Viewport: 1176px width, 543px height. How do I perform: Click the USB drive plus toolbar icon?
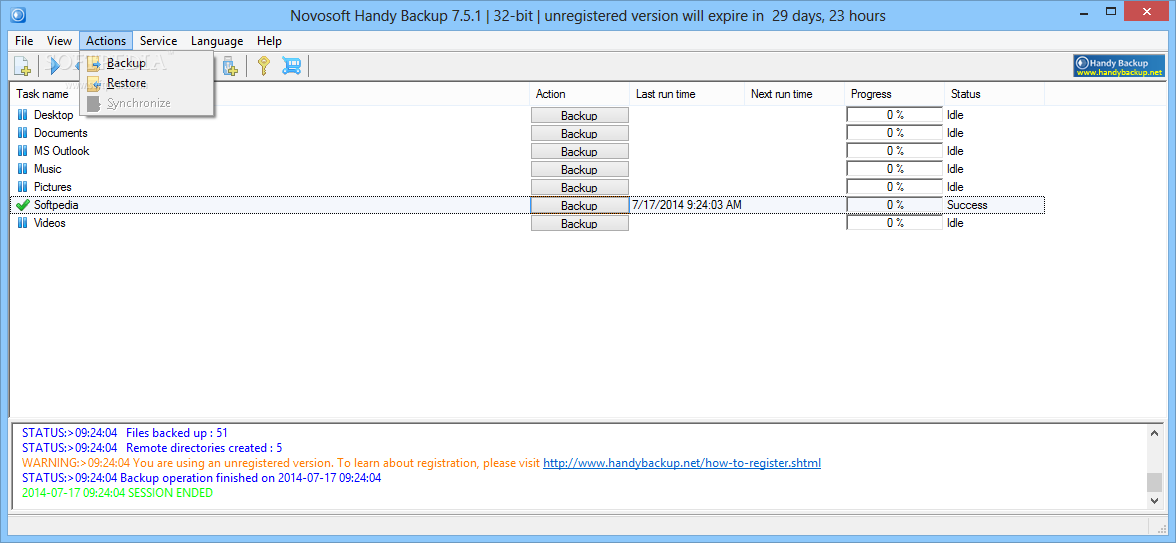pos(230,66)
